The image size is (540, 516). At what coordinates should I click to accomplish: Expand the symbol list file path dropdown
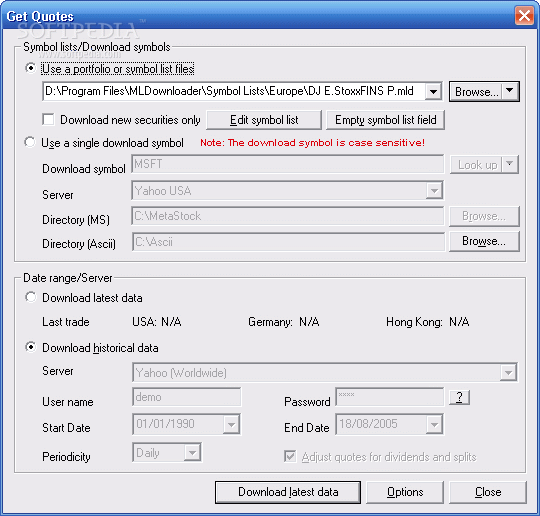tap(433, 92)
